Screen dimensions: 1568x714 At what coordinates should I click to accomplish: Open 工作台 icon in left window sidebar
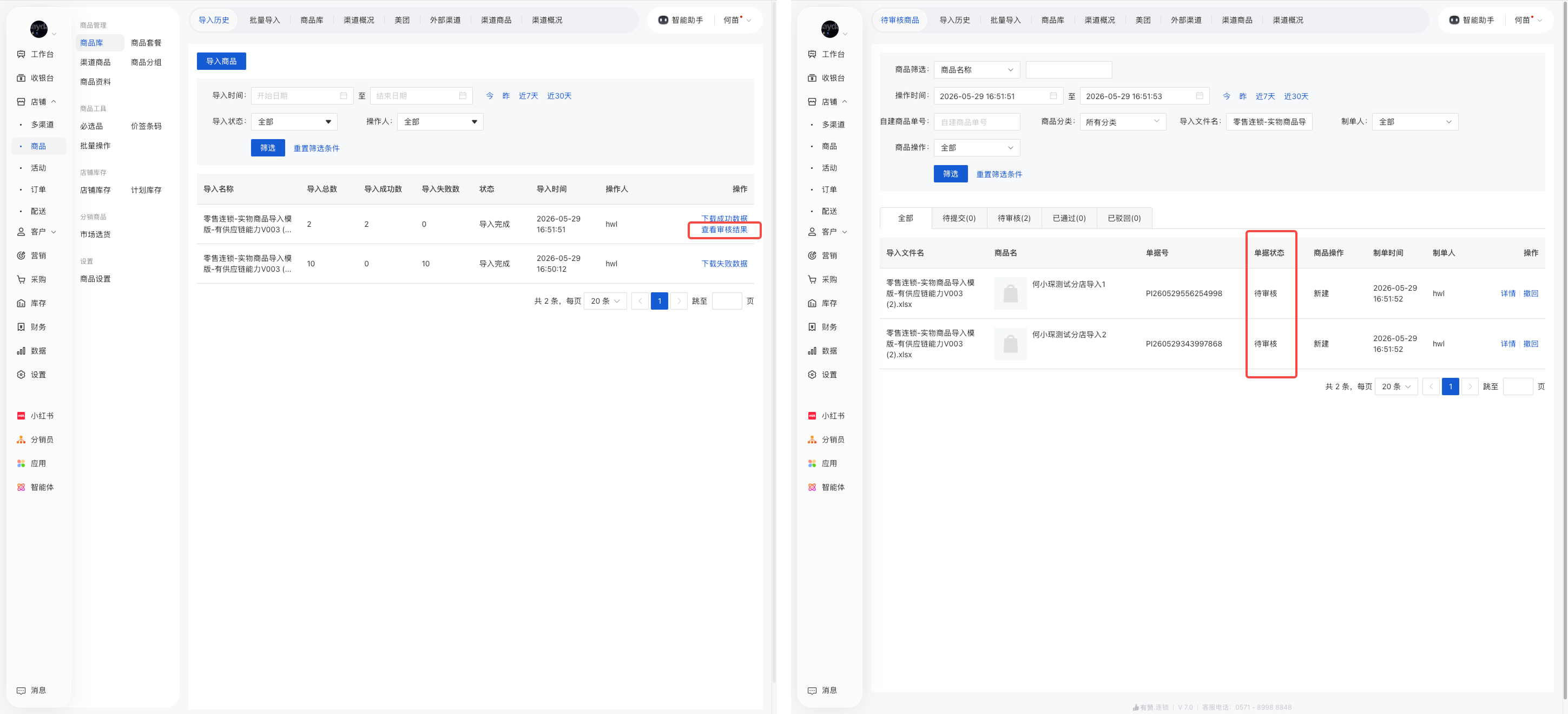(21, 54)
